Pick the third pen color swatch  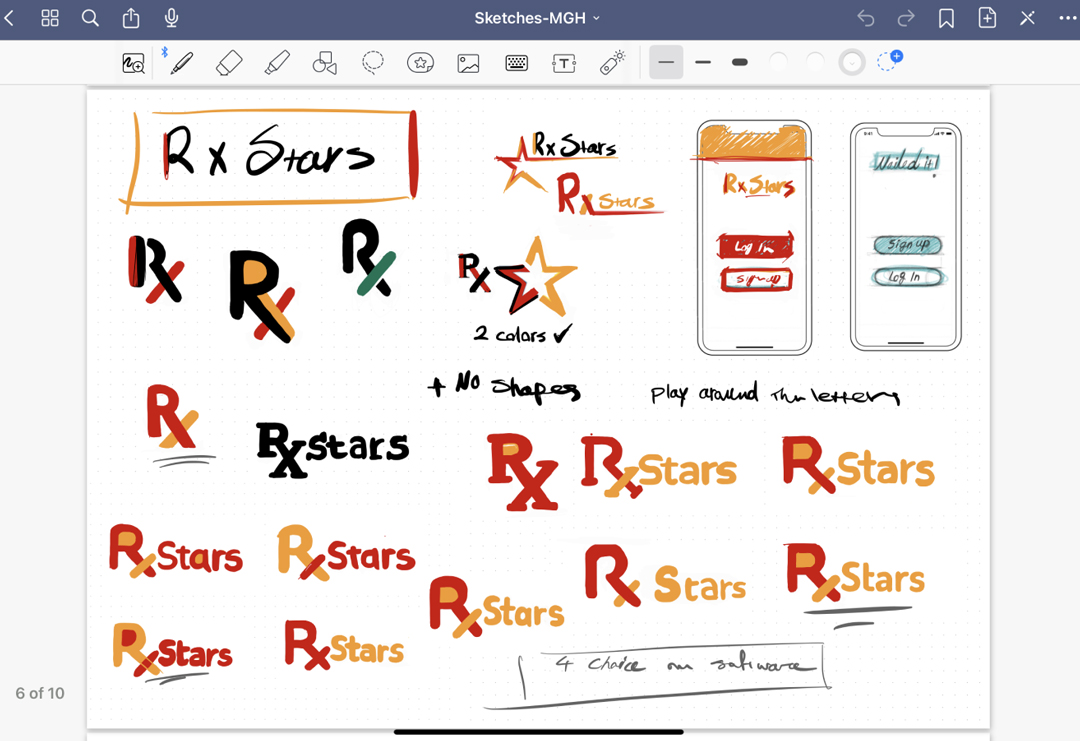[852, 63]
